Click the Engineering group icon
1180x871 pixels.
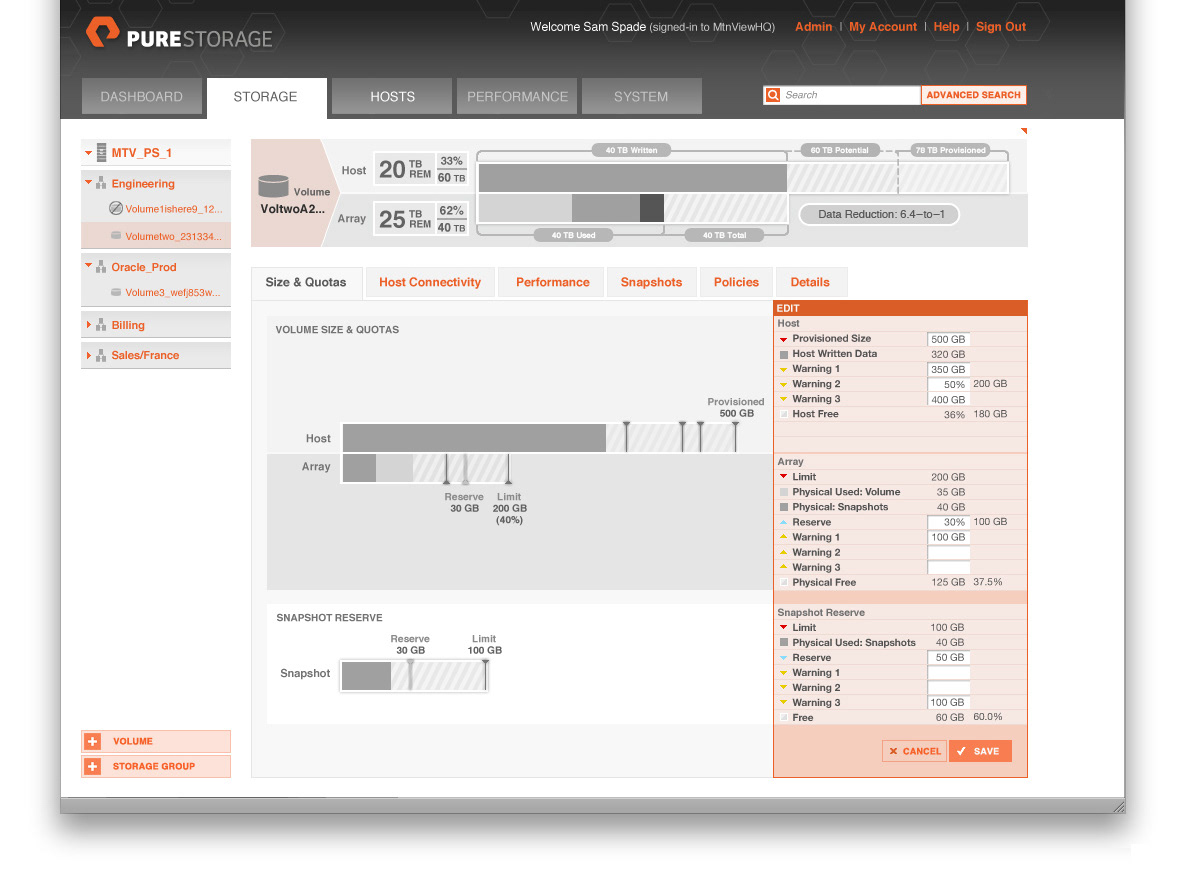101,183
